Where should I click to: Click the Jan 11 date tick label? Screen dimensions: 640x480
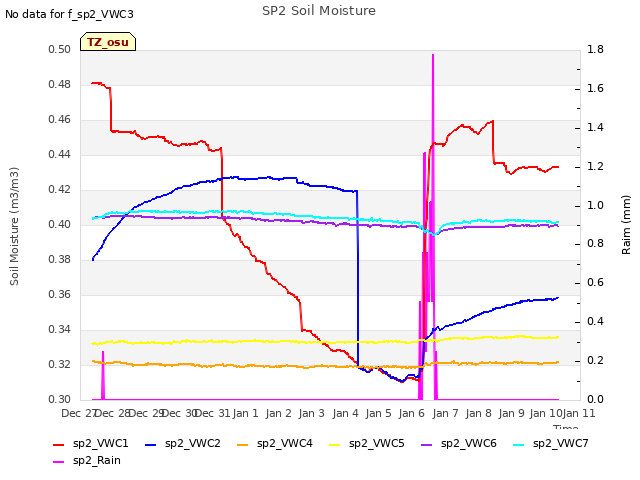click(579, 413)
